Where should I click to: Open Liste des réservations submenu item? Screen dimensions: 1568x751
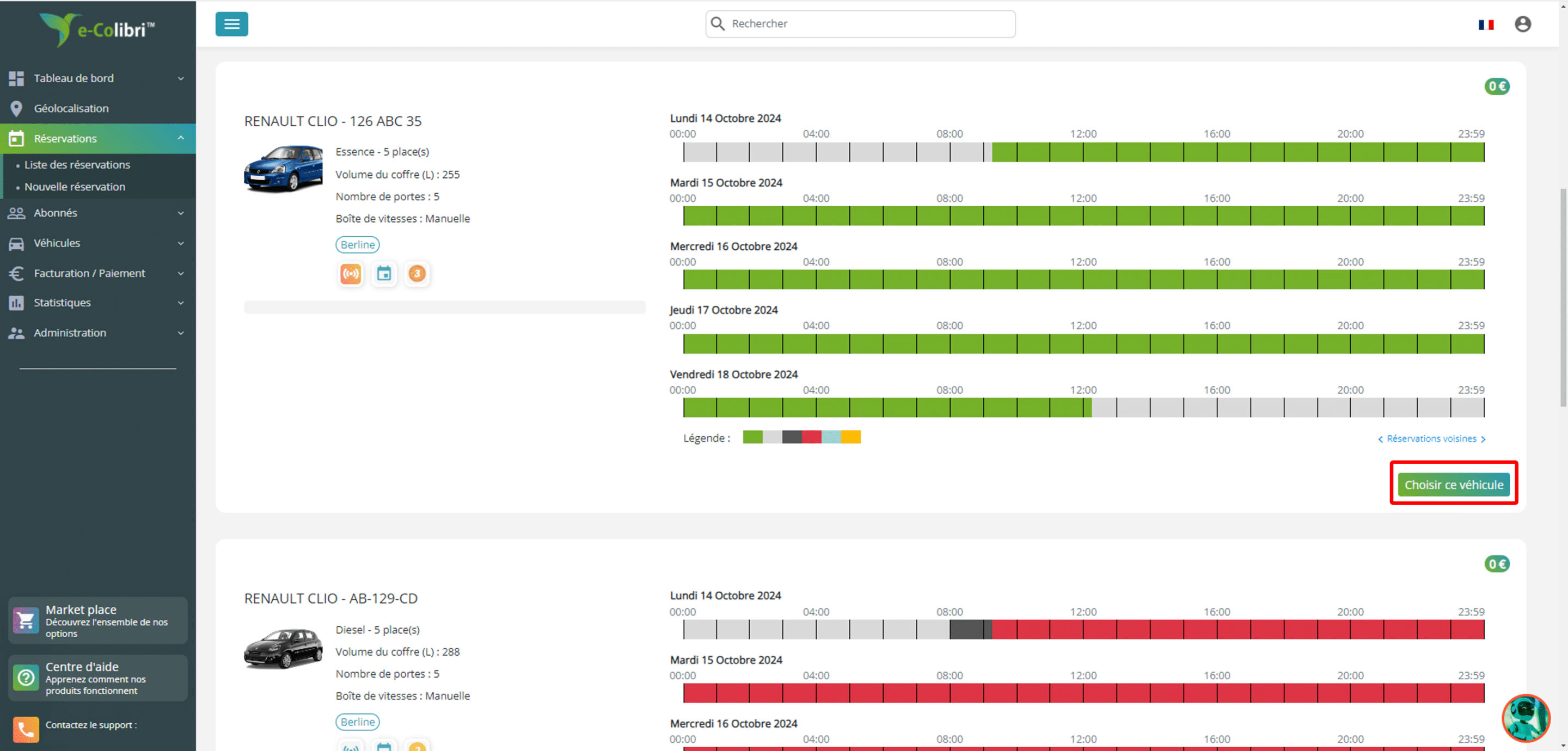pos(77,165)
